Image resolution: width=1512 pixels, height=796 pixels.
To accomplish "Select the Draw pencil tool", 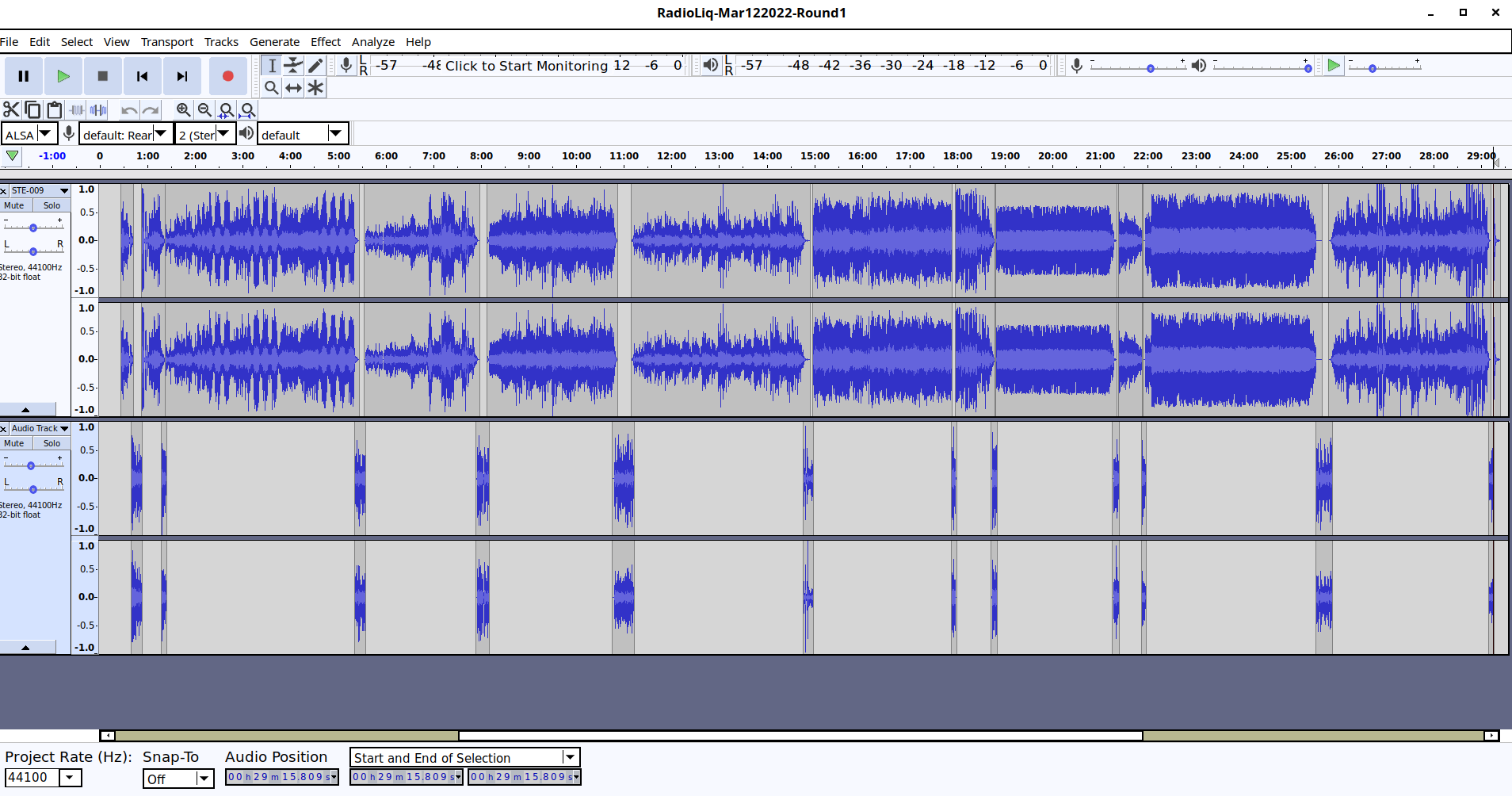I will point(315,66).
